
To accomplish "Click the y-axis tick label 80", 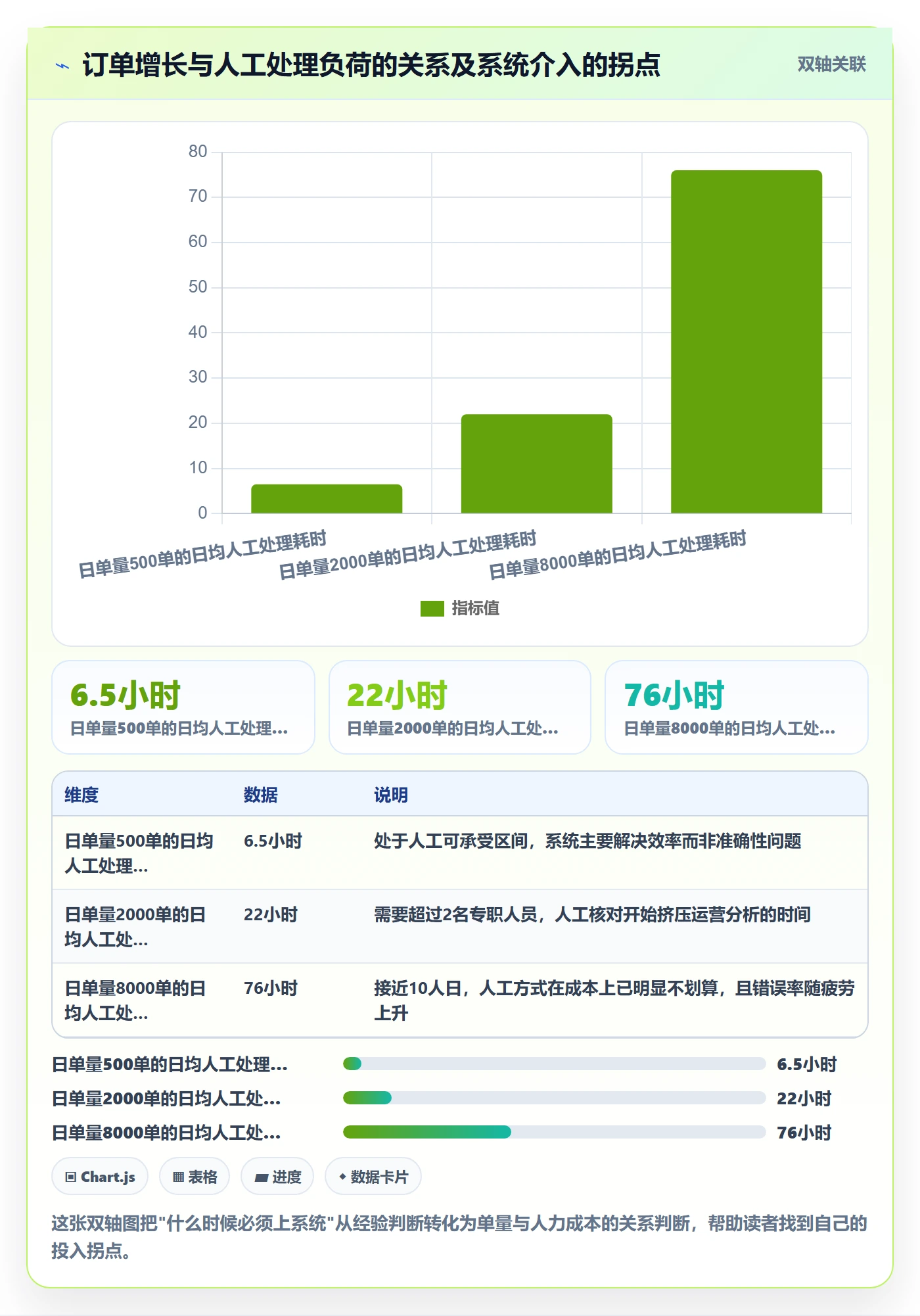I will coord(198,152).
